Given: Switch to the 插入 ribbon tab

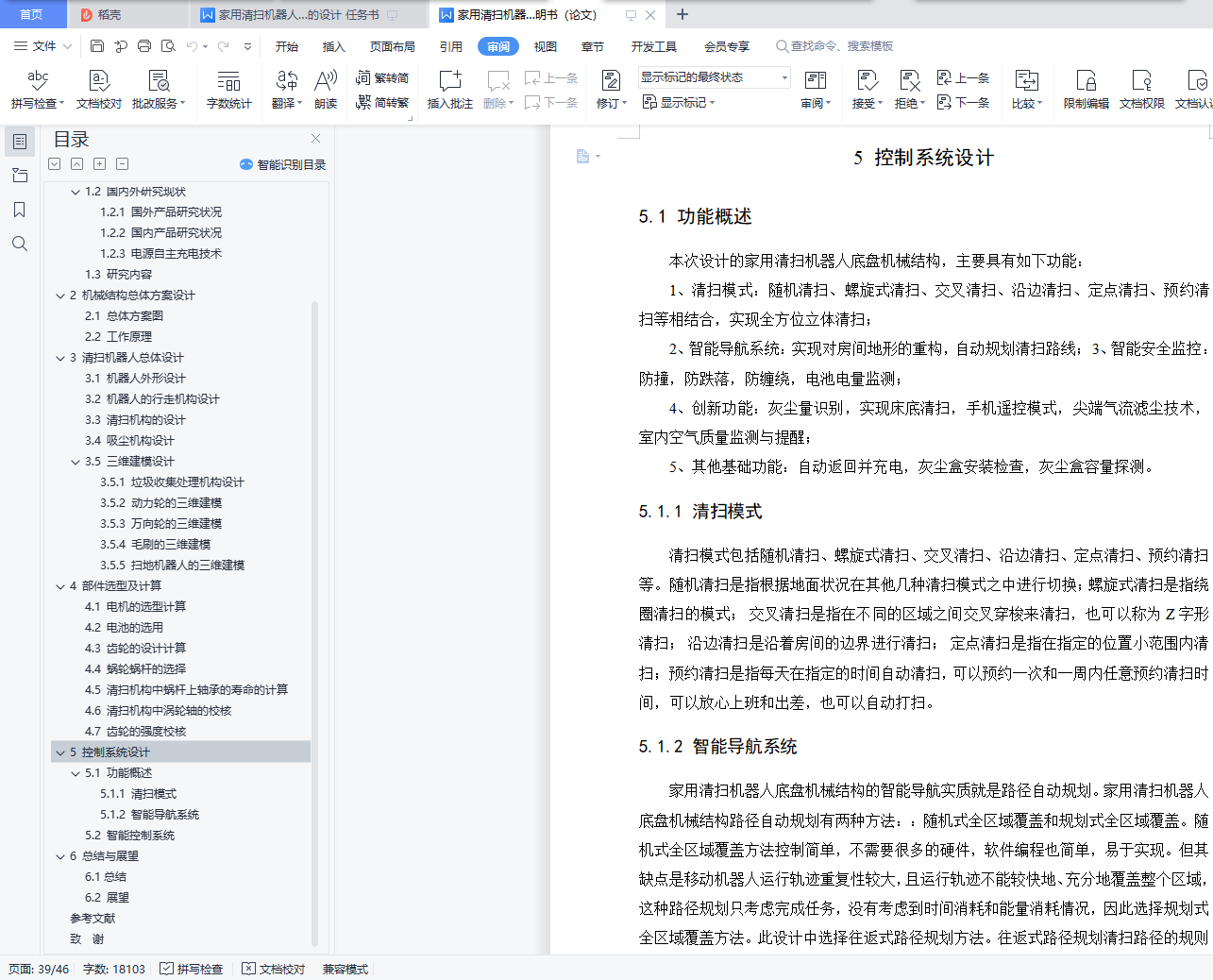Looking at the screenshot, I should [x=334, y=46].
